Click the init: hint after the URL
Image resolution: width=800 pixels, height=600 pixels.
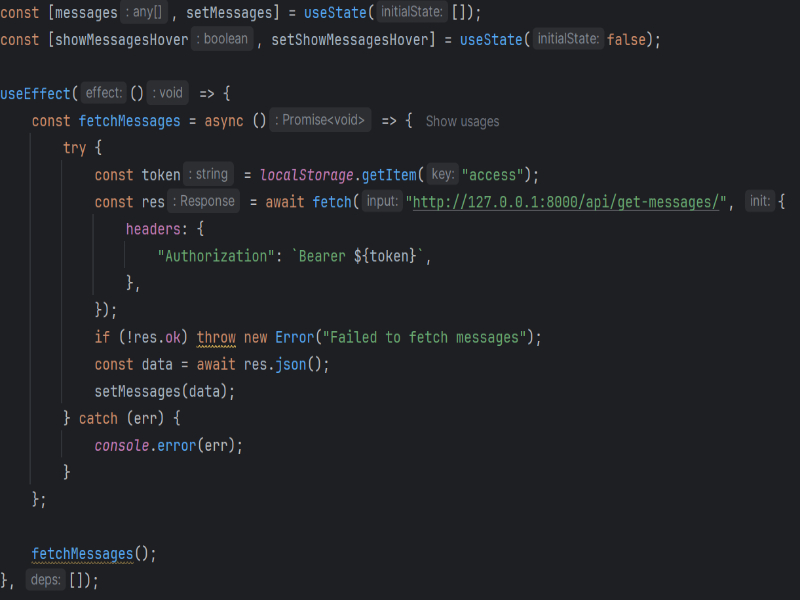[760, 202]
